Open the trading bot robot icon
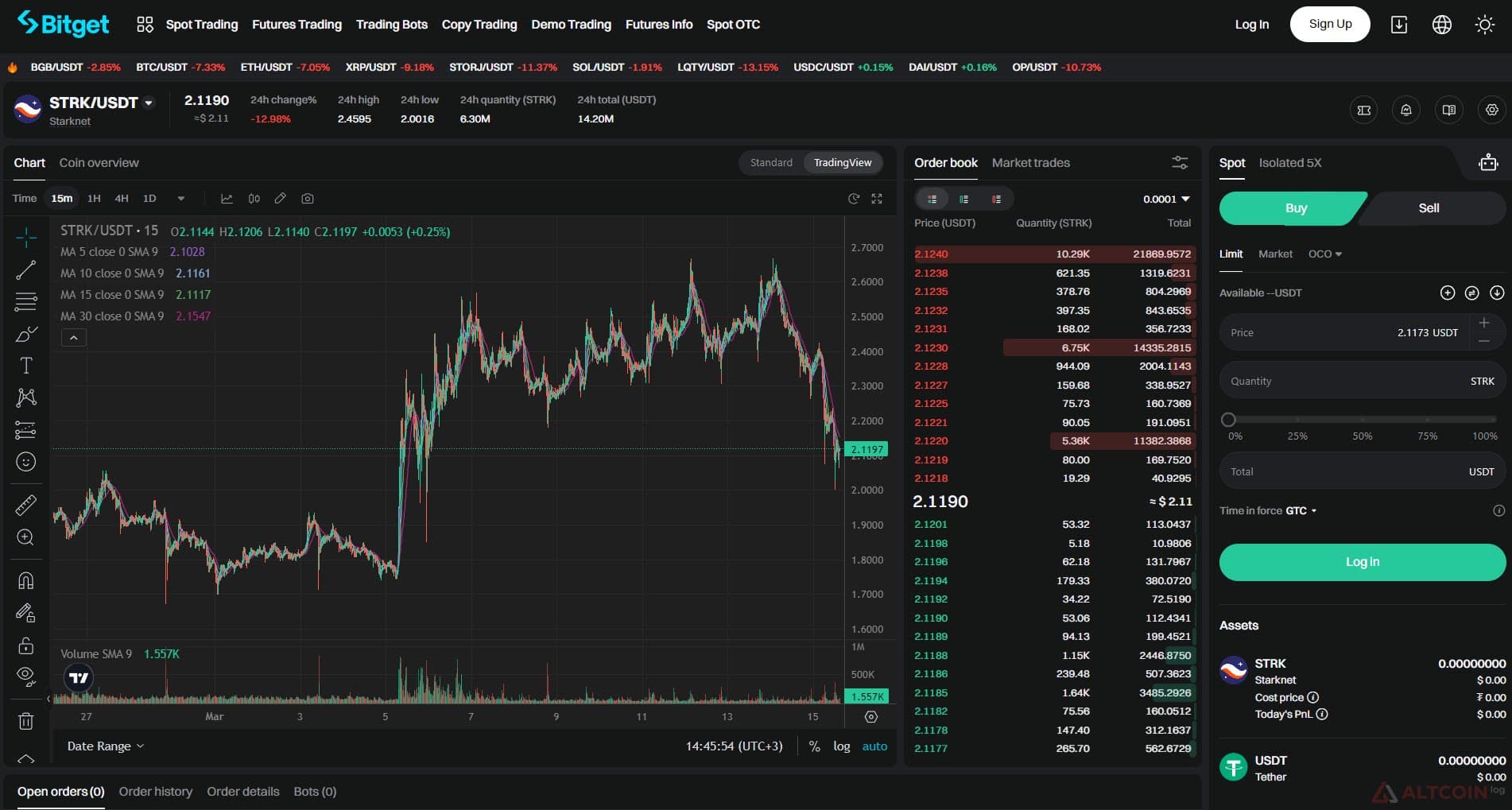This screenshot has width=1512, height=810. [1488, 163]
